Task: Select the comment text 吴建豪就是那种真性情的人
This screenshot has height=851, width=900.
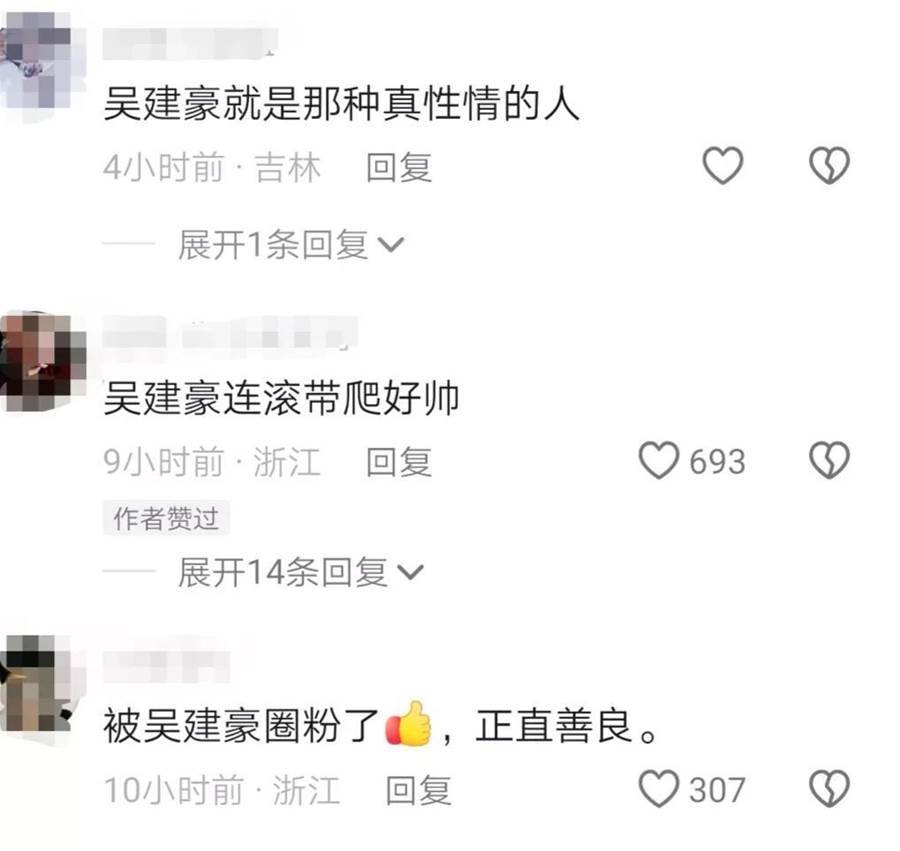Action: 341,104
